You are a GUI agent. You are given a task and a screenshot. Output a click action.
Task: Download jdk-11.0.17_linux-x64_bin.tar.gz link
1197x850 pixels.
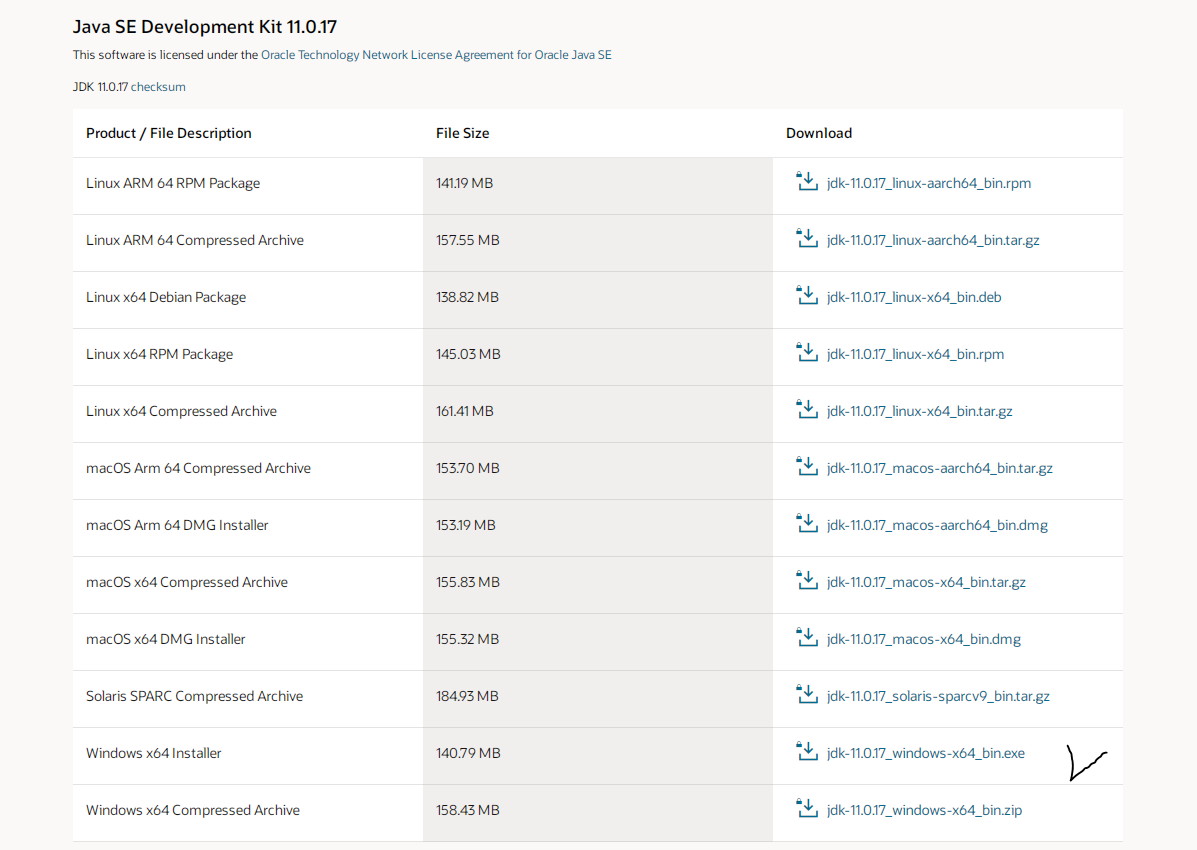point(919,412)
